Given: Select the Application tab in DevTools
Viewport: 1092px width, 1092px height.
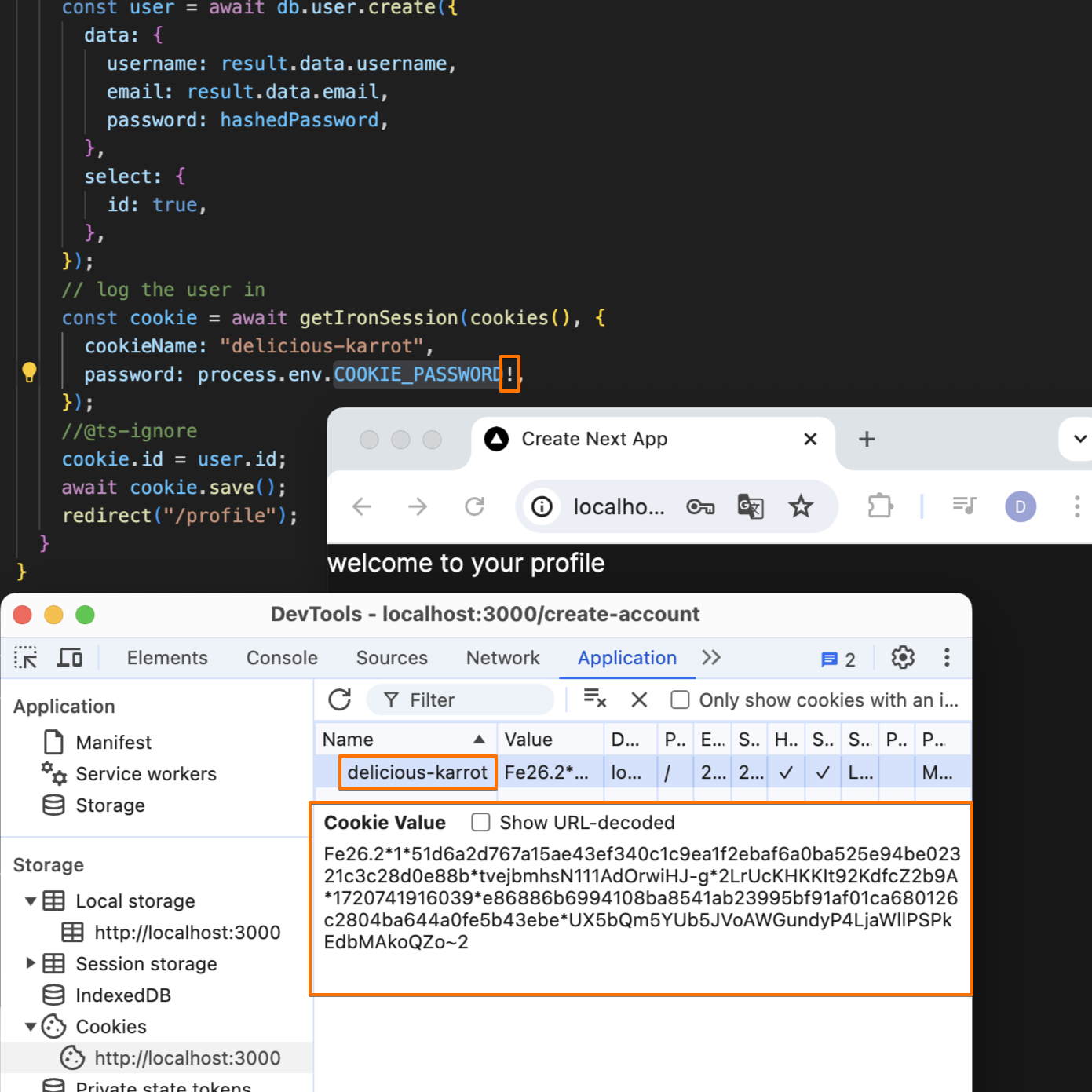Looking at the screenshot, I should pos(627,658).
